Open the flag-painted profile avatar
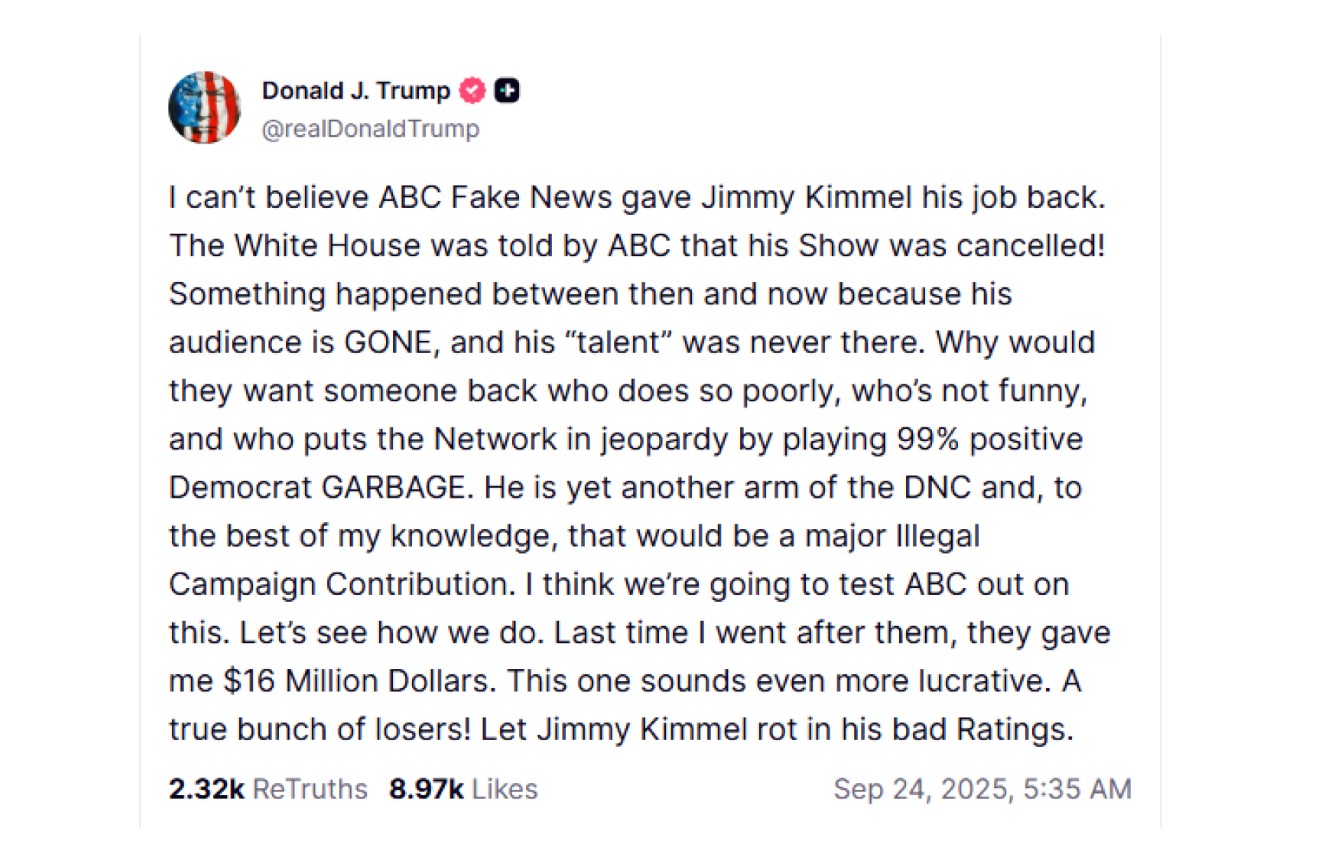This screenshot has height=851, width=1327. pos(204,108)
